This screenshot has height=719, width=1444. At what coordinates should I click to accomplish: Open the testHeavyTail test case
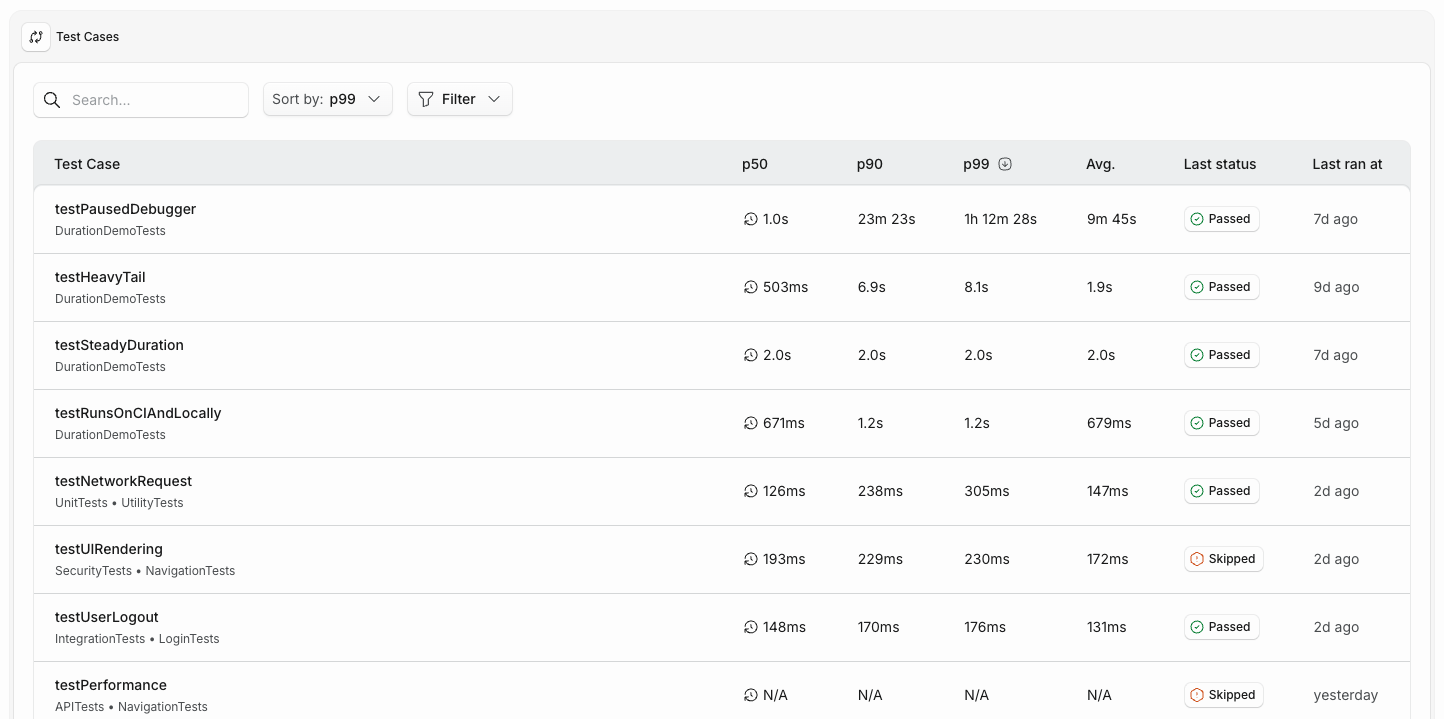pyautogui.click(x=100, y=277)
